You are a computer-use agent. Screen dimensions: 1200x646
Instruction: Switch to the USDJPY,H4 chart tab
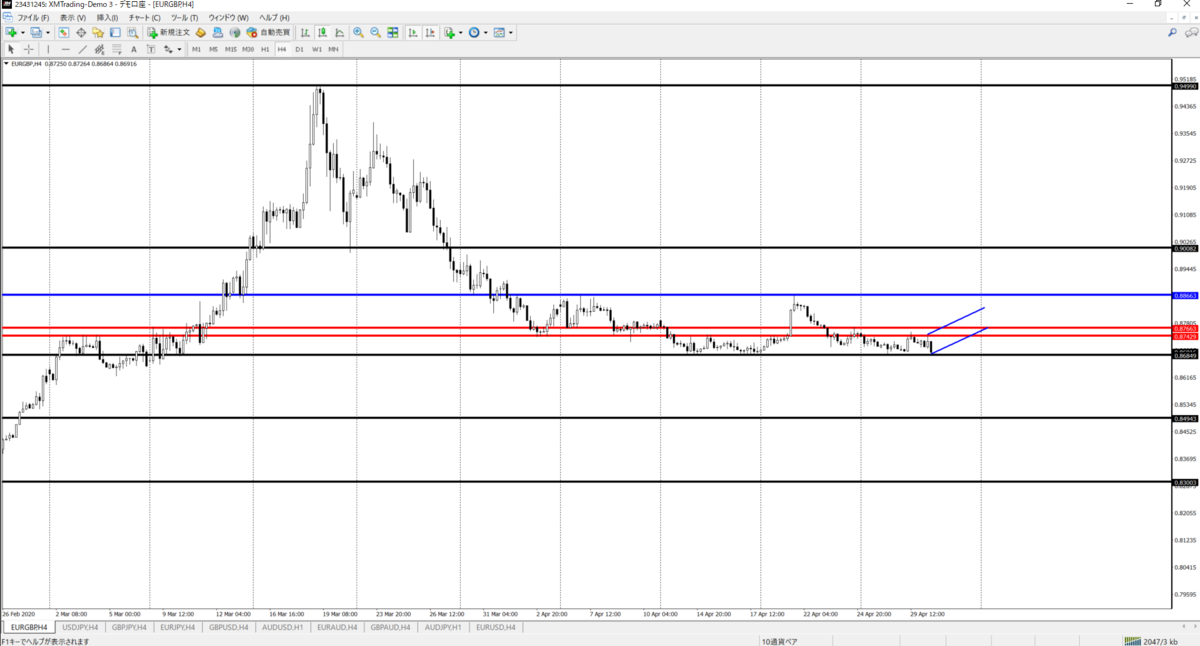pos(79,627)
